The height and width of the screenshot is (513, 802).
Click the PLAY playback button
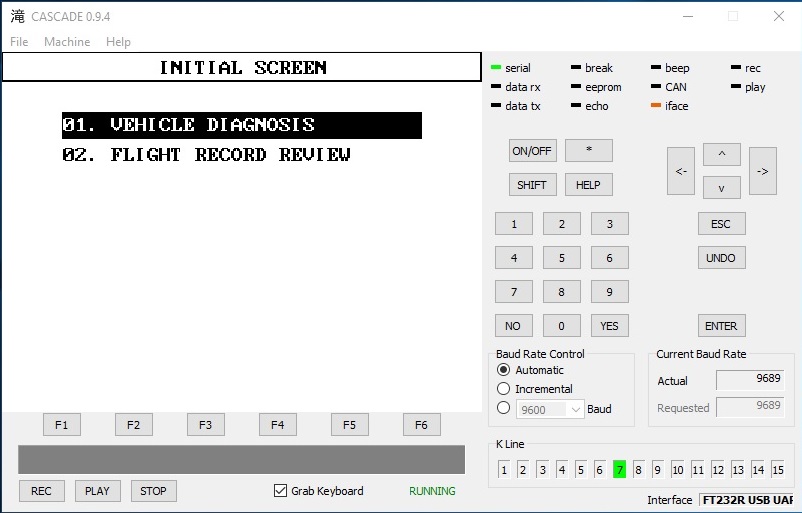[x=97, y=491]
